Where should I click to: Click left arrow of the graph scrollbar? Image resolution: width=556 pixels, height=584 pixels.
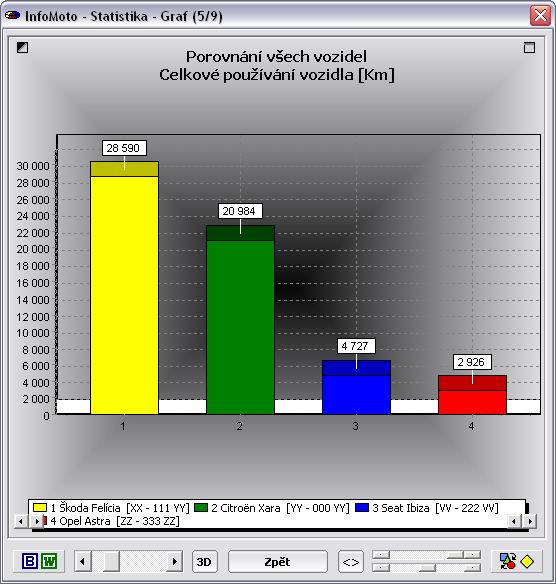coord(83,561)
